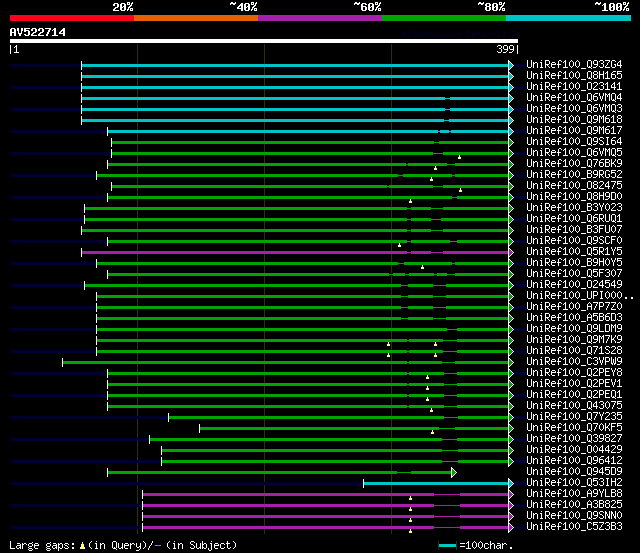Select UniRef100_Q6RUQ1 label
The width and height of the screenshot is (640, 553).
pyautogui.click(x=574, y=219)
